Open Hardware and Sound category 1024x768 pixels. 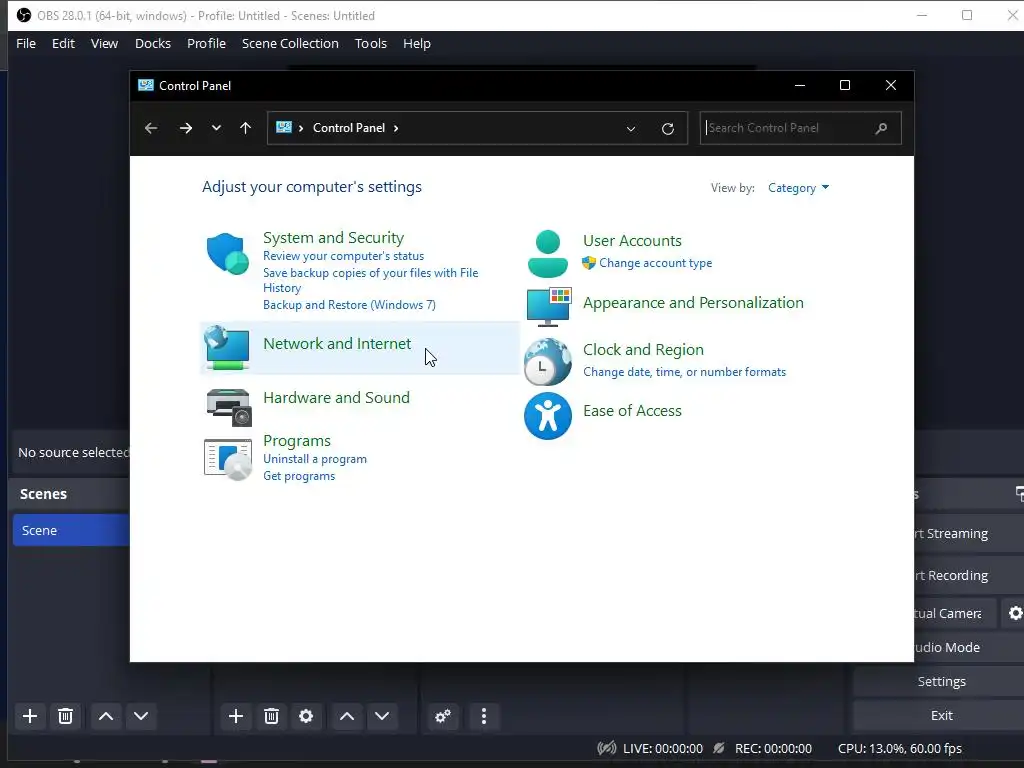click(x=336, y=398)
